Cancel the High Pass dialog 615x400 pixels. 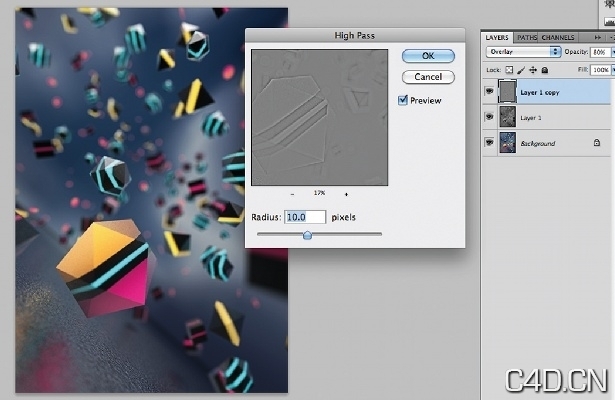tap(428, 77)
